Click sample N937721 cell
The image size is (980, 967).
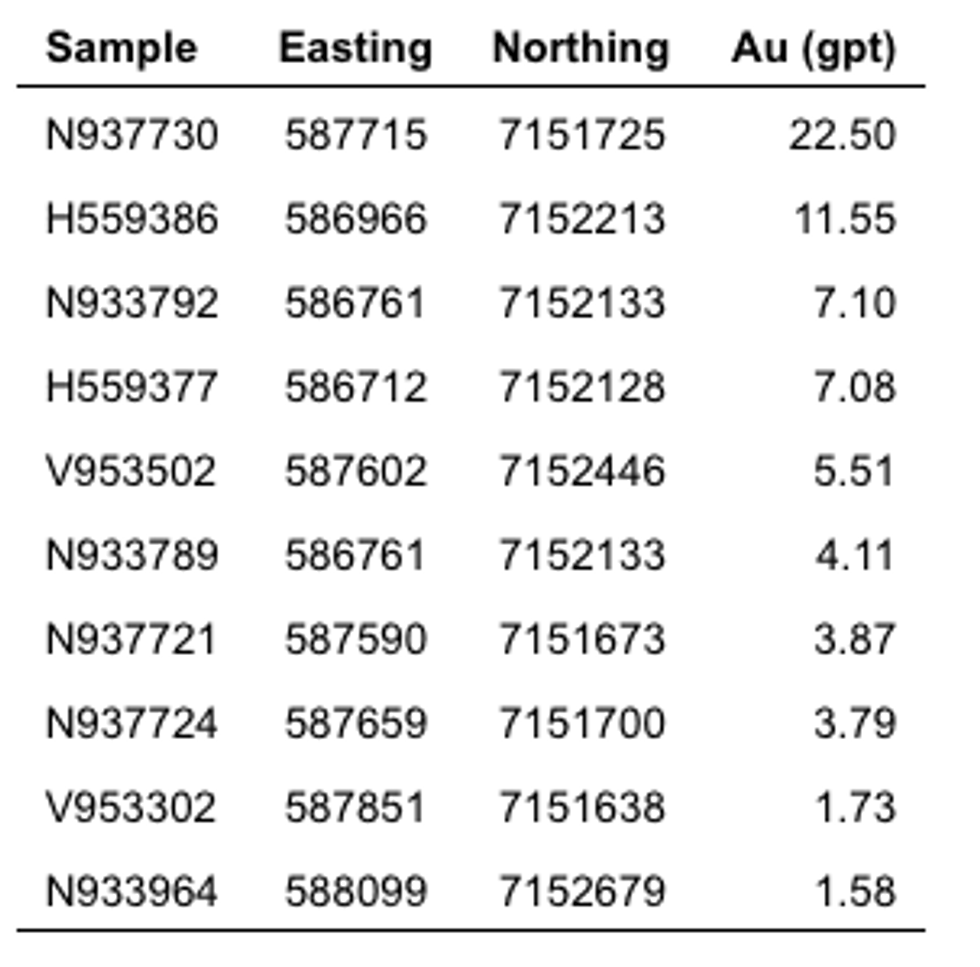click(x=130, y=639)
